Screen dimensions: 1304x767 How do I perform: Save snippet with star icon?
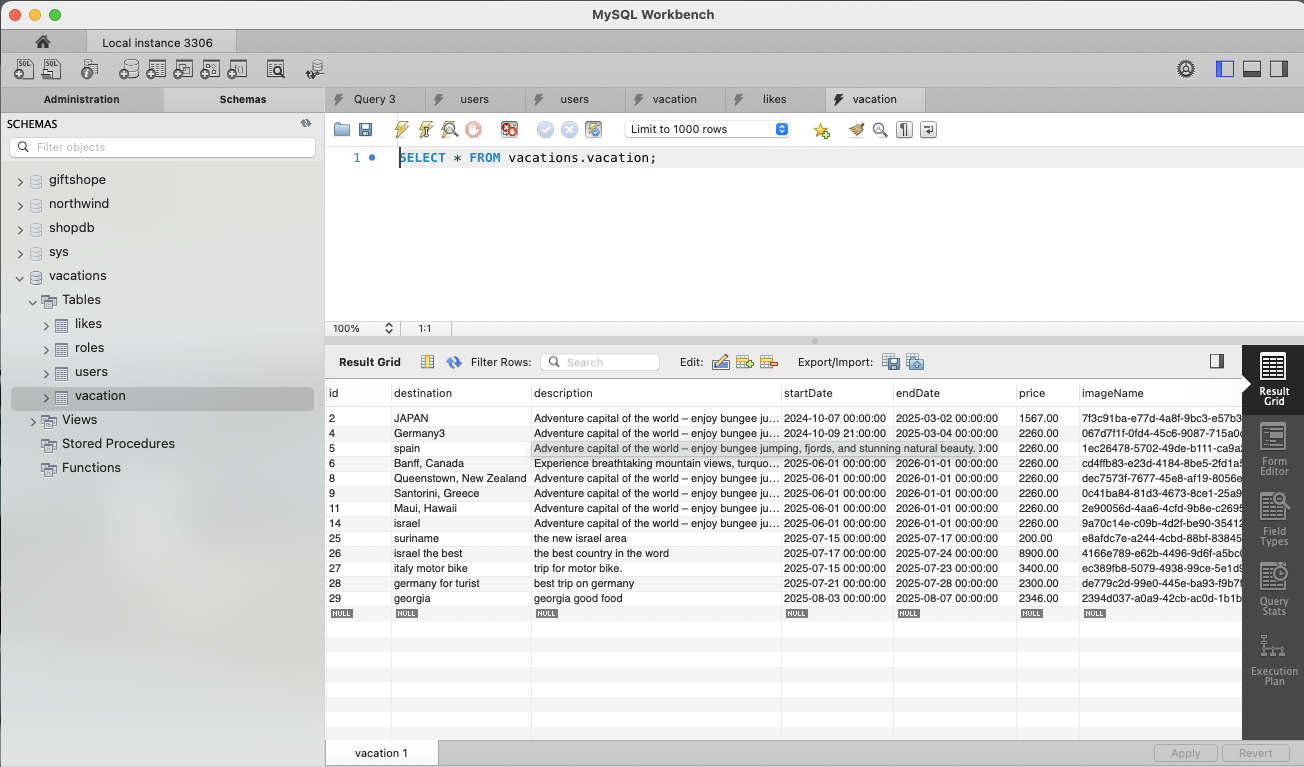[821, 130]
